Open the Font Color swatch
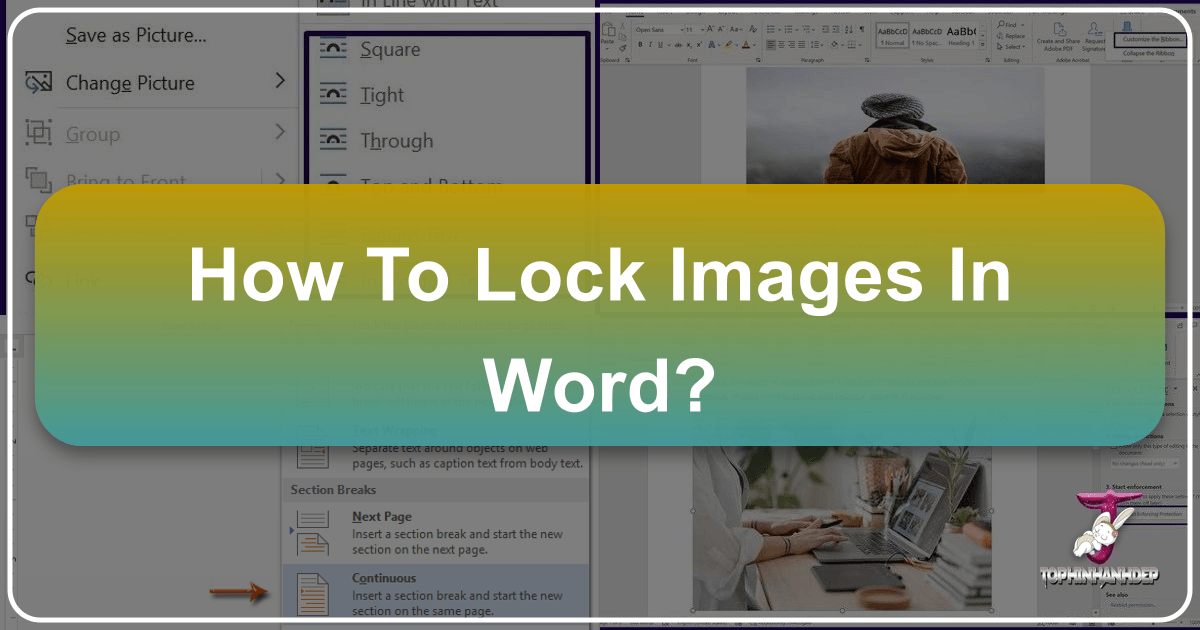The width and height of the screenshot is (1200, 630). point(746,45)
